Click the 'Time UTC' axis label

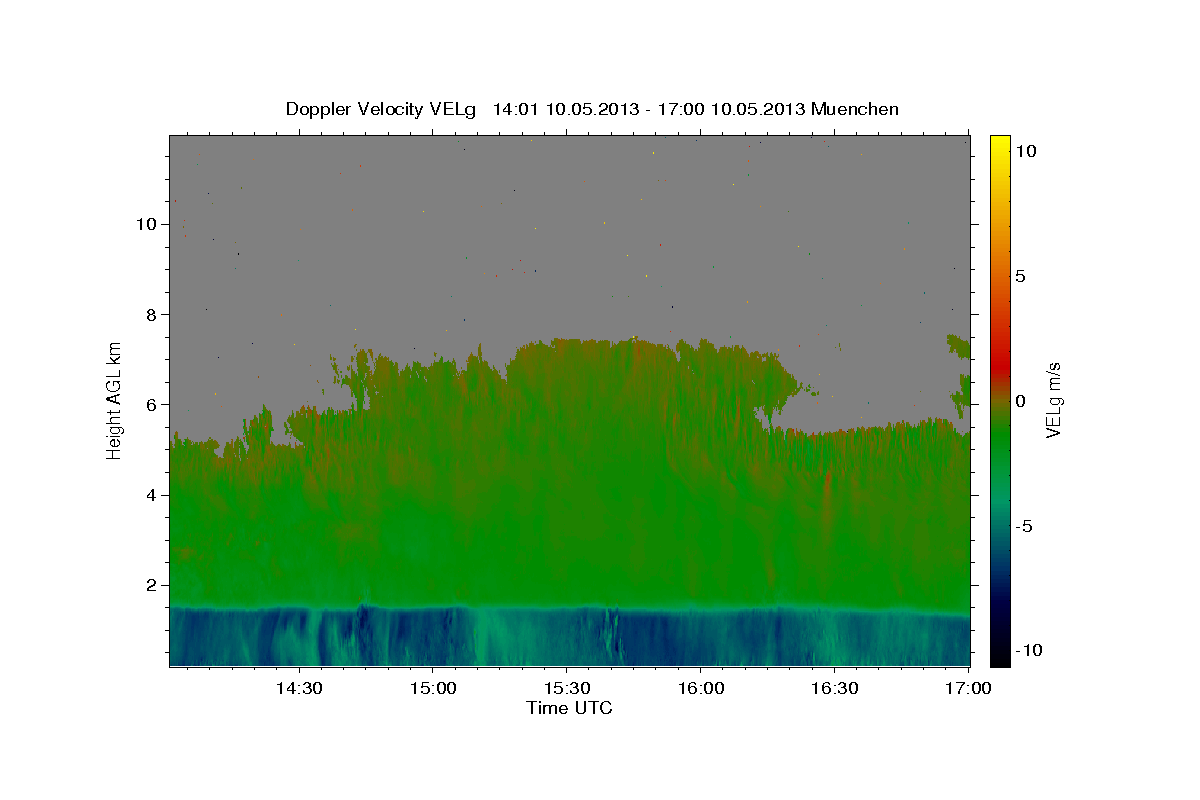pos(569,708)
